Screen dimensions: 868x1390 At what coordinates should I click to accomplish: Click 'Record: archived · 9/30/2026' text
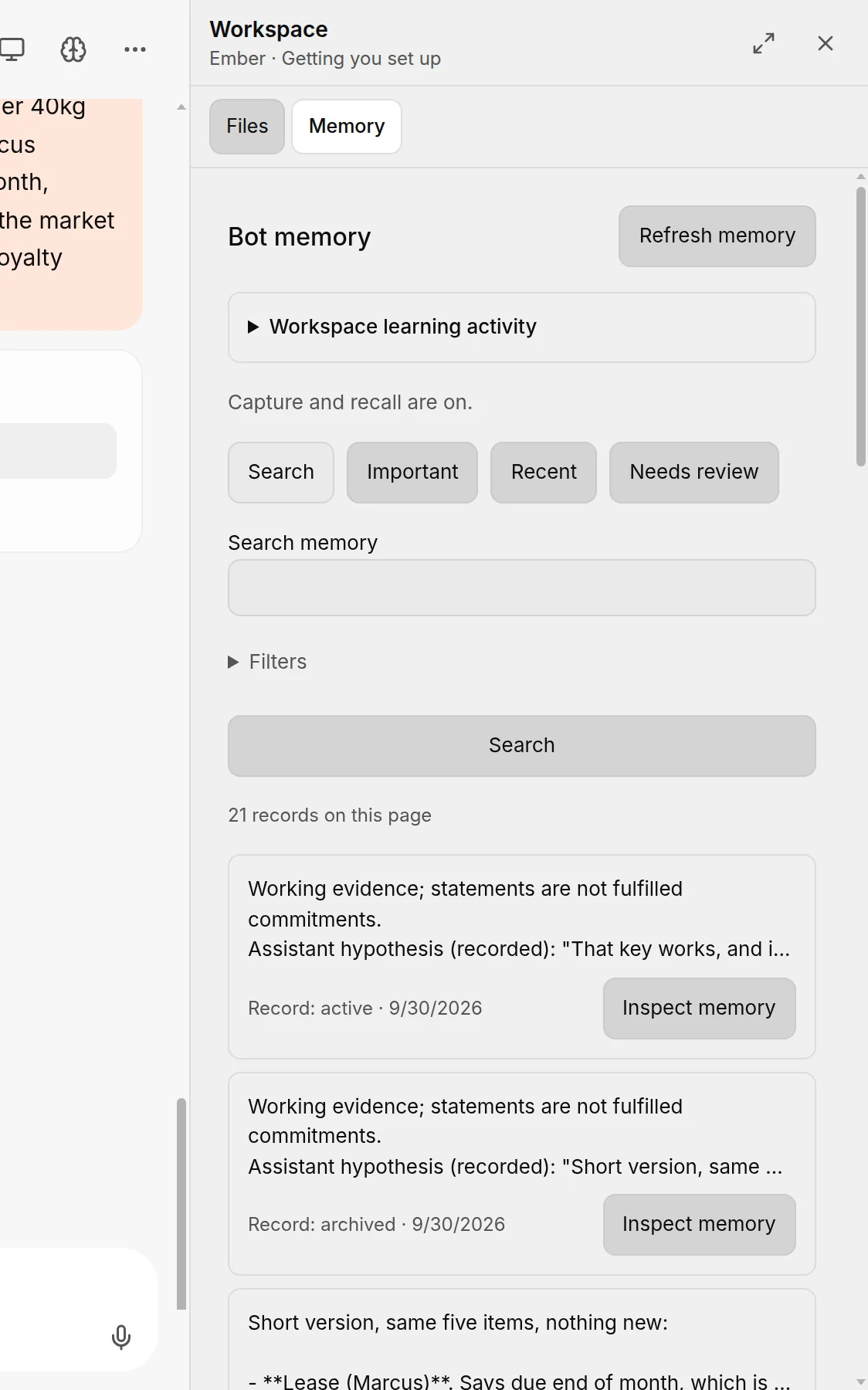pos(377,1225)
